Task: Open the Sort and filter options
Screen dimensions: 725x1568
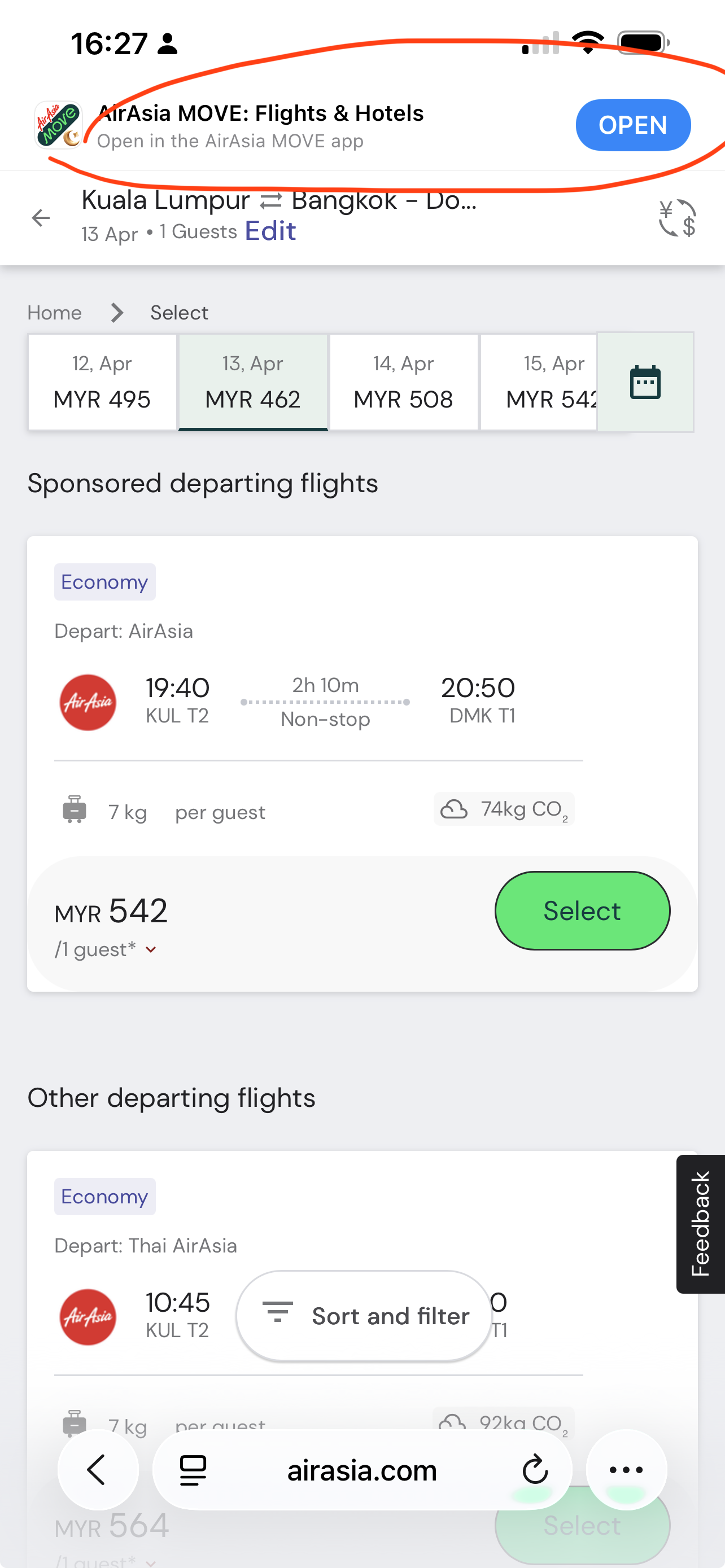Action: point(364,1316)
